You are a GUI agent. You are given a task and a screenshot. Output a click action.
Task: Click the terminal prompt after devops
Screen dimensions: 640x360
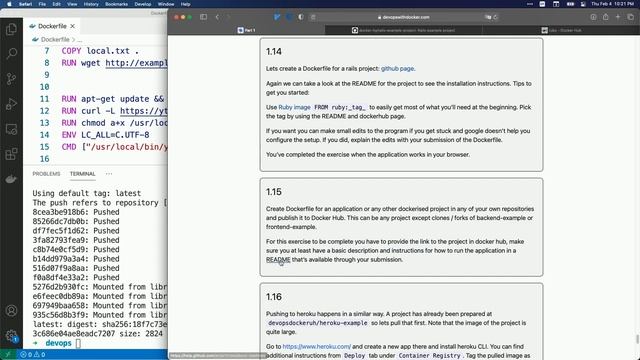coord(78,343)
